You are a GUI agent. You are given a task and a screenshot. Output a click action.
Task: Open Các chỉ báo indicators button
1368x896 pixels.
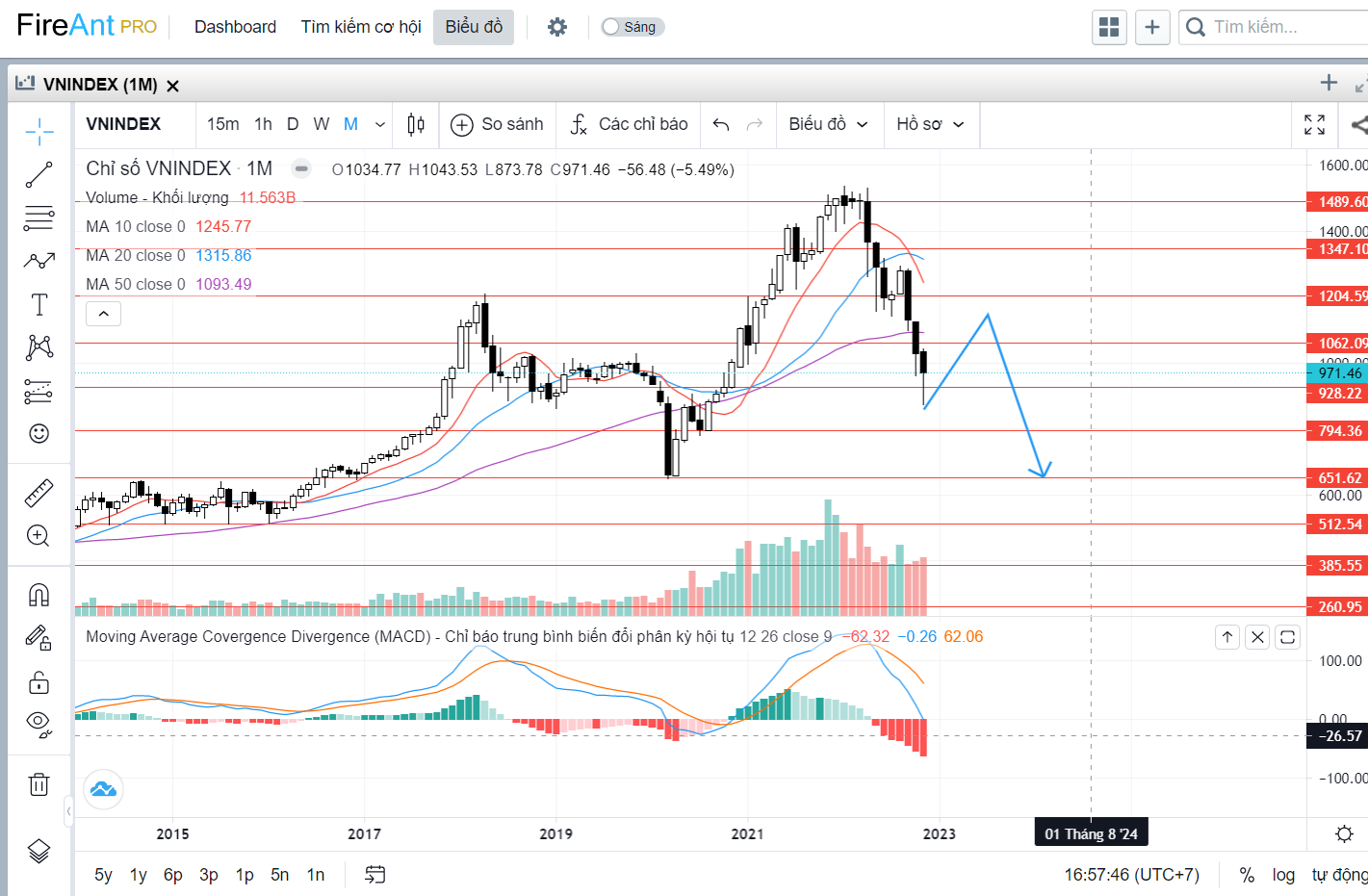coord(630,124)
